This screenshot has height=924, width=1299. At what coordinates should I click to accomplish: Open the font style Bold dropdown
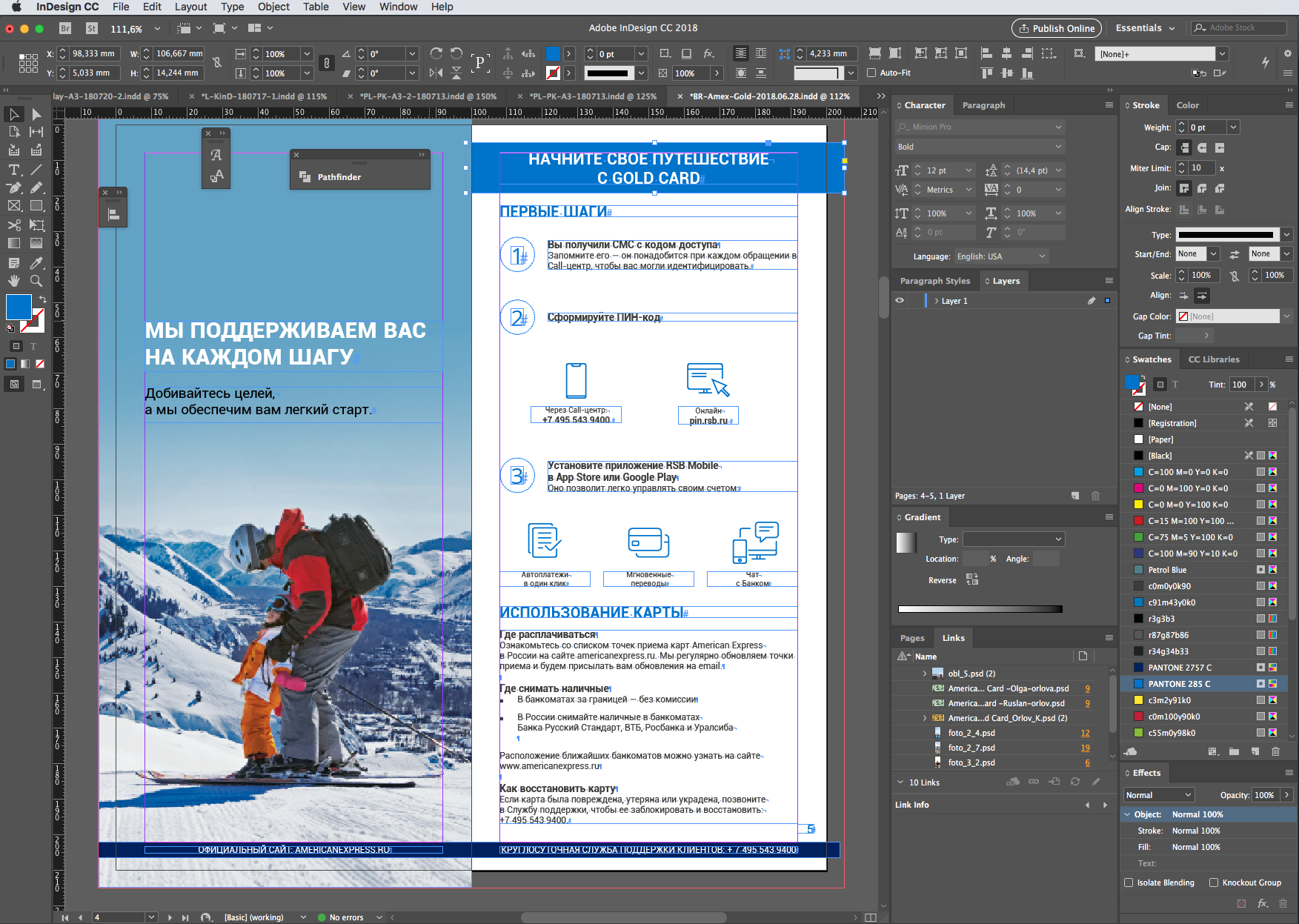point(1058,147)
